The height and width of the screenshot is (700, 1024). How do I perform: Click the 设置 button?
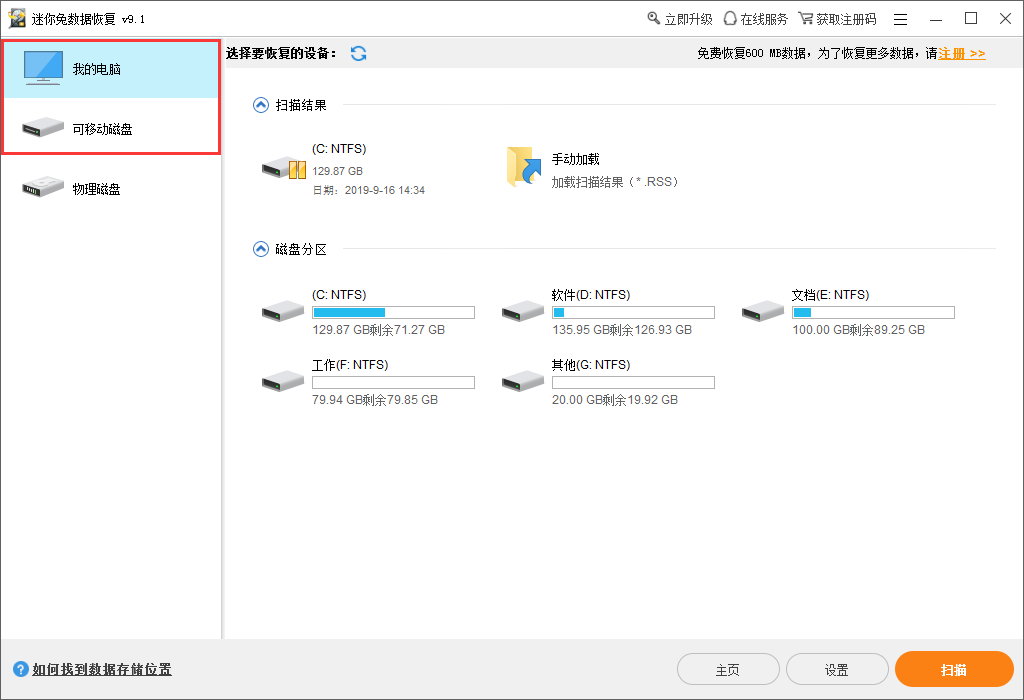(837, 669)
